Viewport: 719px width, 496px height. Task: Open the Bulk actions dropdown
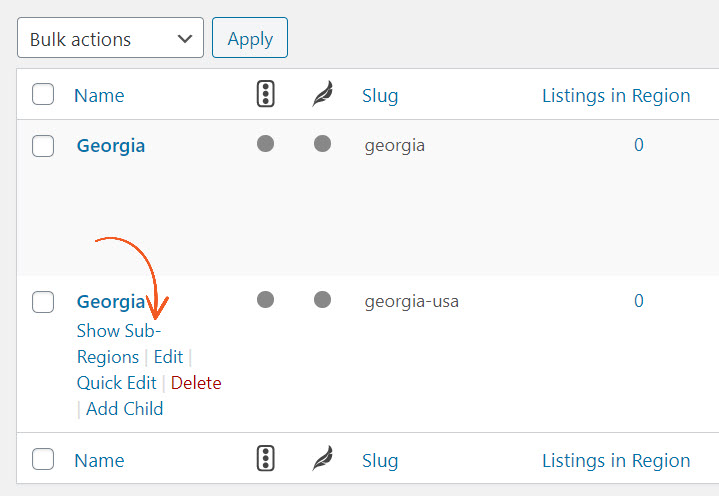point(111,38)
